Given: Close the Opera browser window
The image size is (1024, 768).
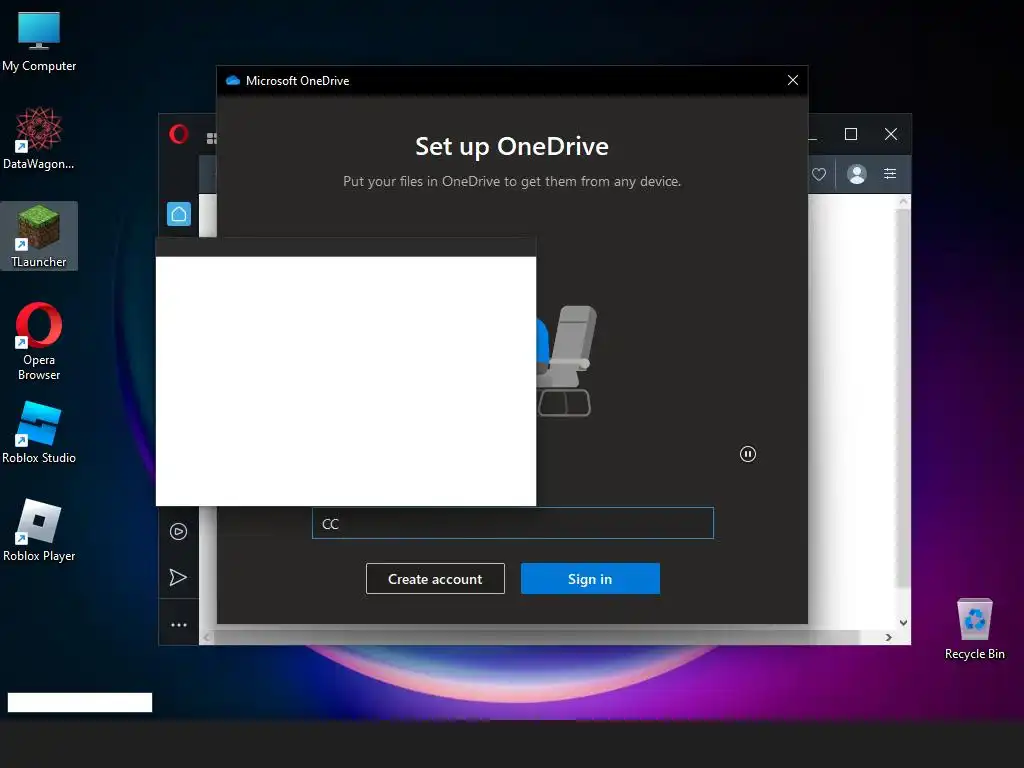Looking at the screenshot, I should [891, 135].
